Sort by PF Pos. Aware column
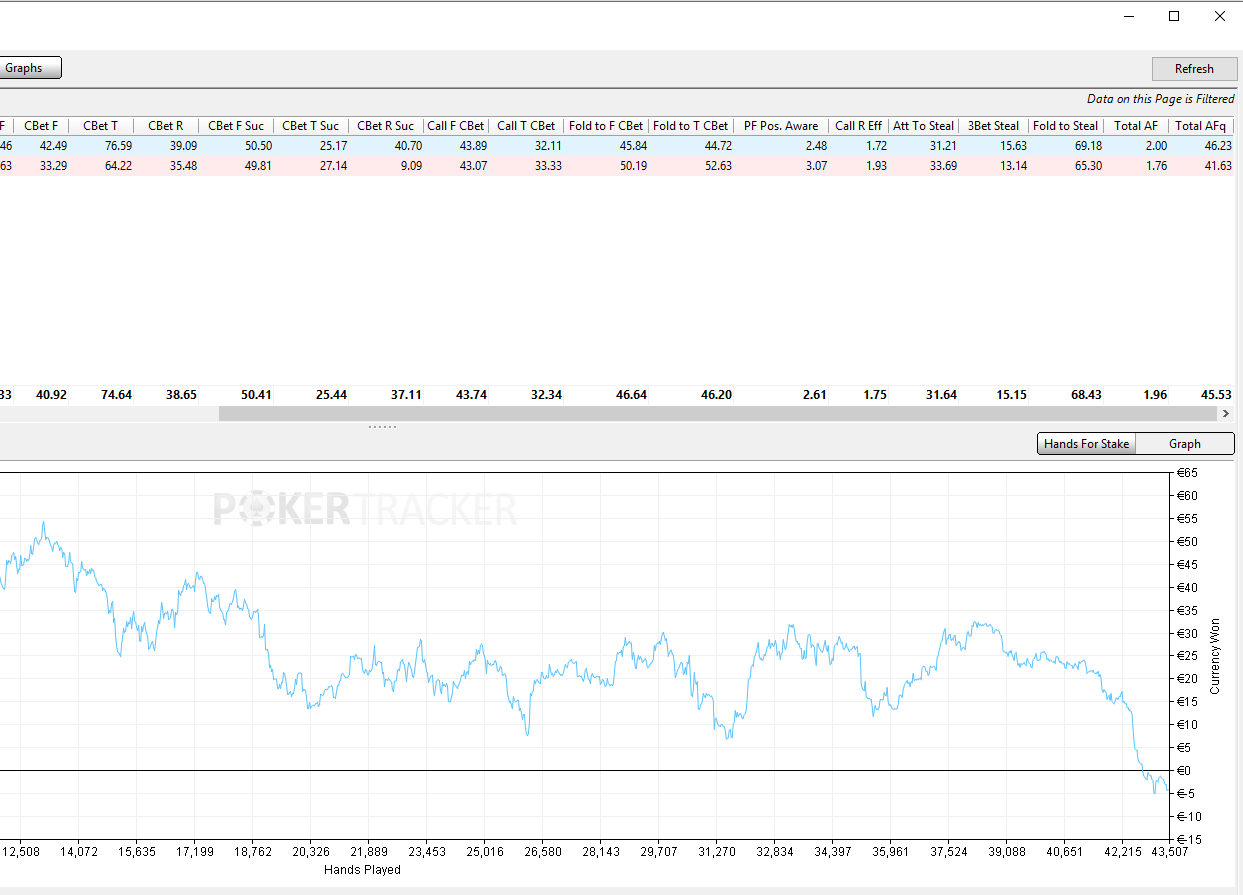 tap(781, 126)
